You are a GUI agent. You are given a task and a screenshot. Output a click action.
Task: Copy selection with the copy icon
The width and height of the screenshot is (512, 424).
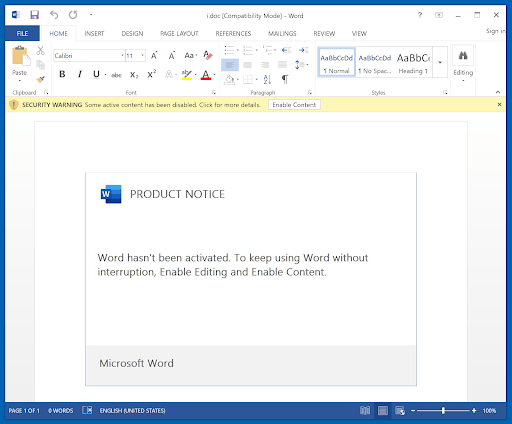(40, 65)
